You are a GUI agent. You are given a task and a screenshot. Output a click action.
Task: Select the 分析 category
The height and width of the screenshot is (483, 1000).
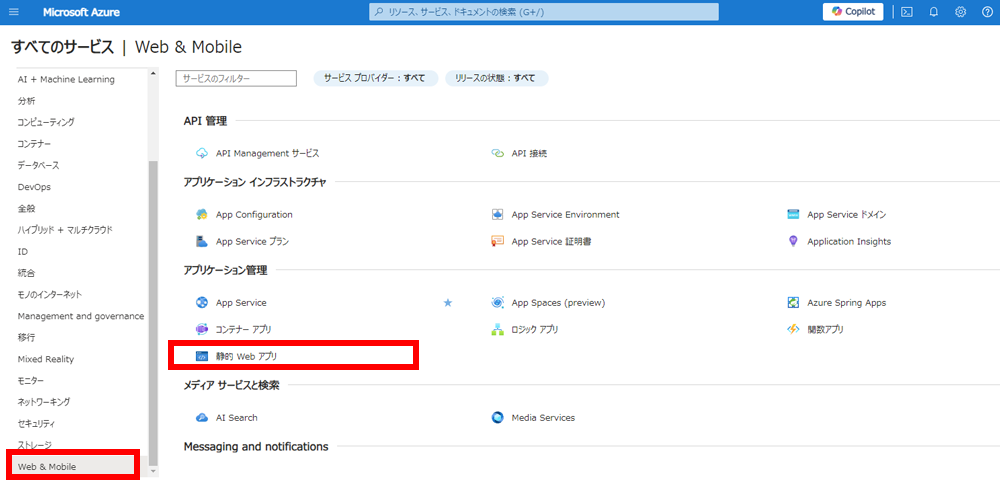click(x=27, y=101)
